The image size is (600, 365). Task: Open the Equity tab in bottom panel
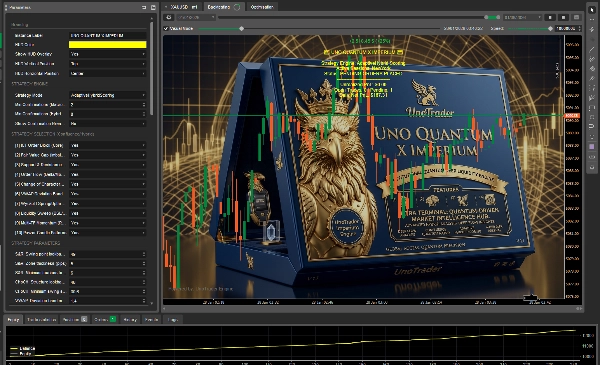[x=13, y=319]
